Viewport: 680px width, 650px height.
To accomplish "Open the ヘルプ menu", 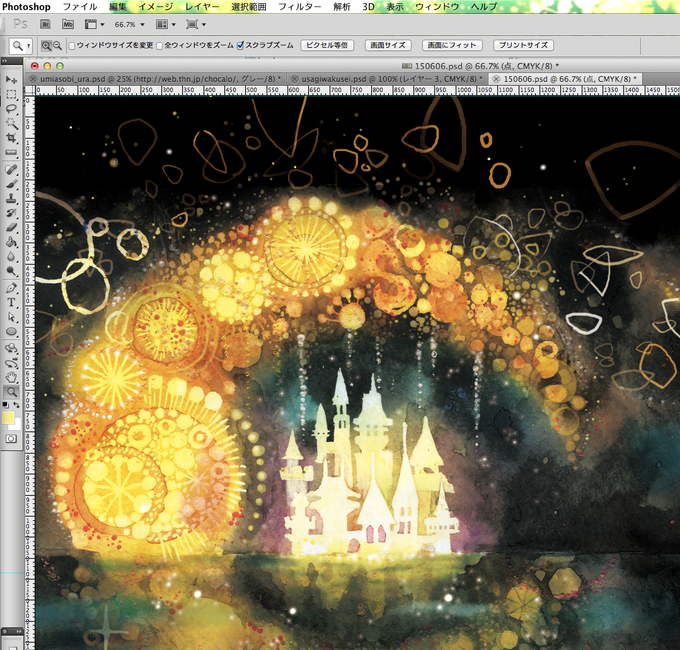I will click(x=484, y=7).
